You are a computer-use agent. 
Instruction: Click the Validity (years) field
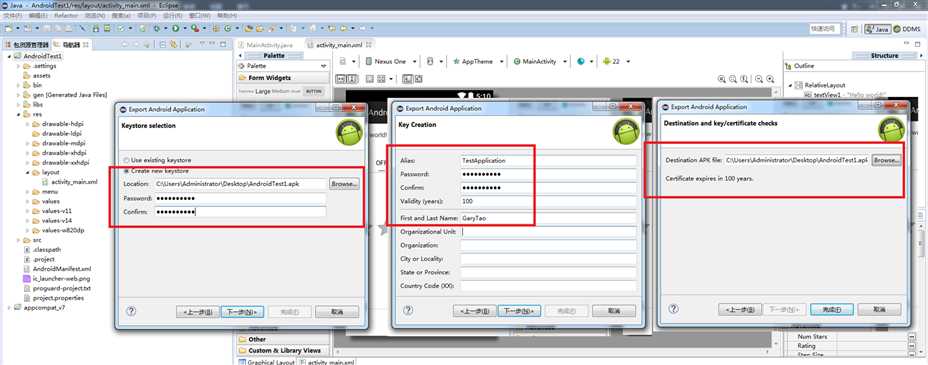coord(548,201)
